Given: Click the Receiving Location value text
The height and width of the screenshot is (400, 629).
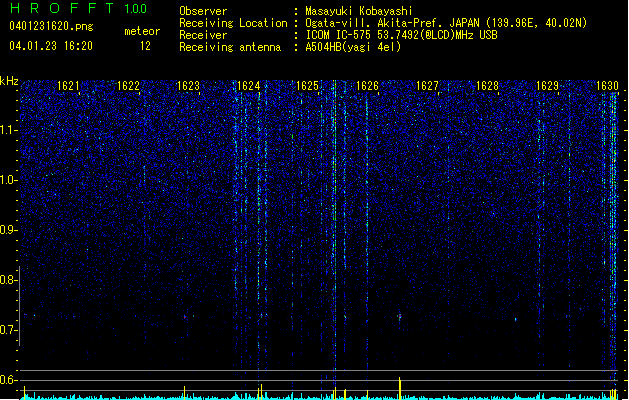Looking at the screenshot, I should pyautogui.click(x=446, y=23).
